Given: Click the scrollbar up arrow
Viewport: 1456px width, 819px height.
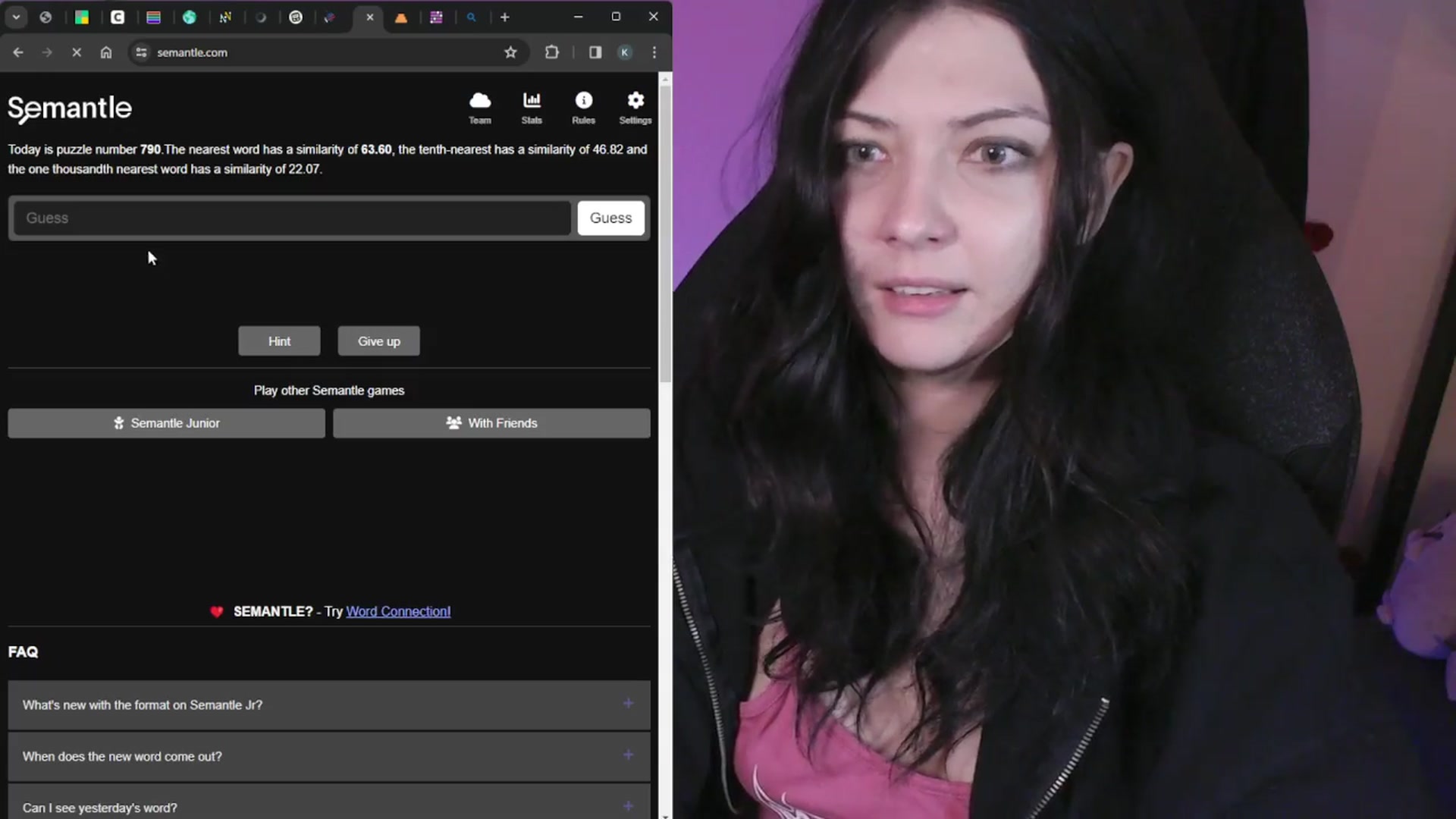Looking at the screenshot, I should coord(665,78).
